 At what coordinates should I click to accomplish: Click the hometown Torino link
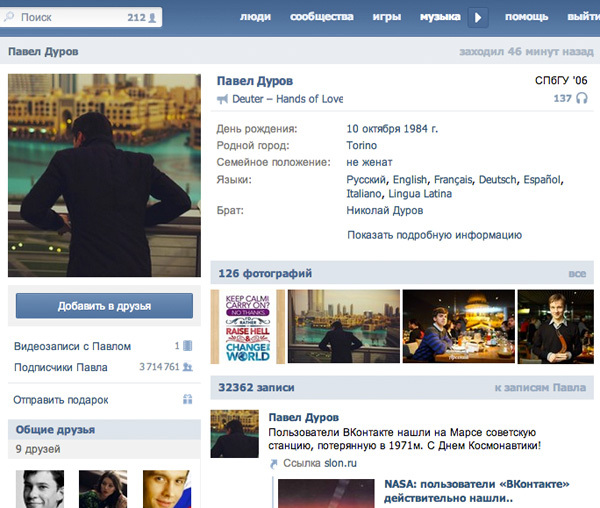[362, 145]
